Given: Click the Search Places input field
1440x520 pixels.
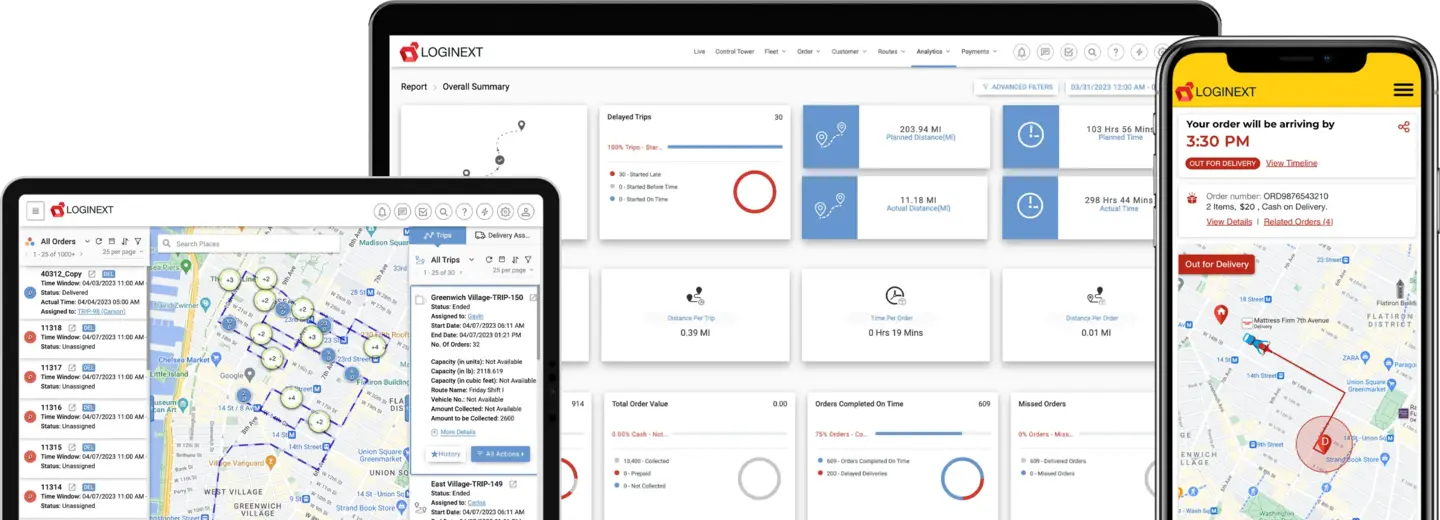Looking at the screenshot, I should coord(249,243).
